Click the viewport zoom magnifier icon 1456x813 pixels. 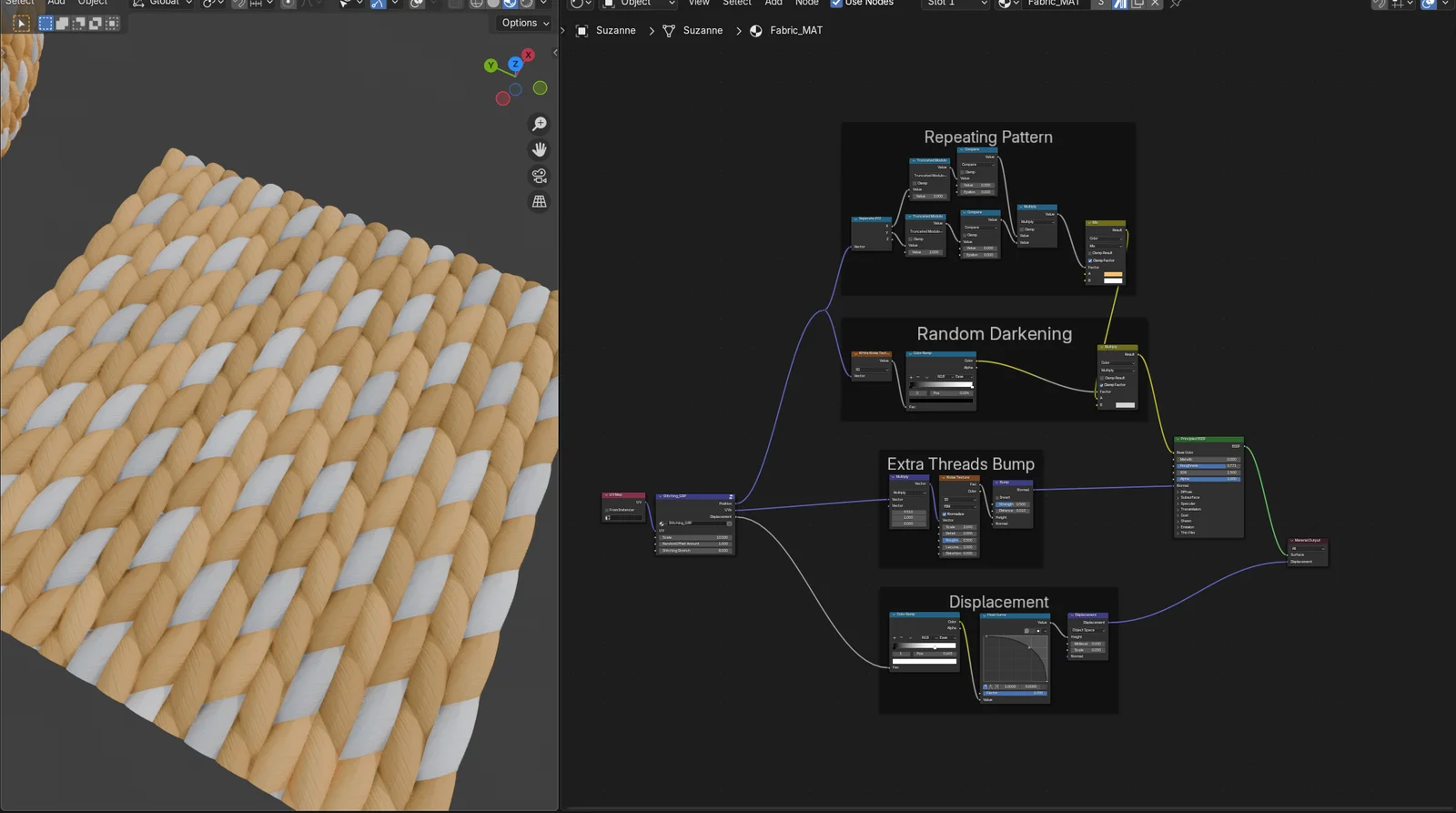tap(540, 124)
